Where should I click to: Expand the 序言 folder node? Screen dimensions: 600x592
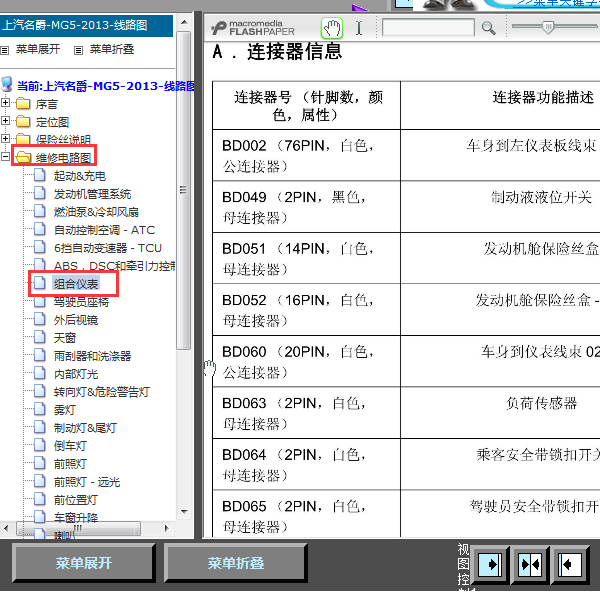[x=5, y=103]
